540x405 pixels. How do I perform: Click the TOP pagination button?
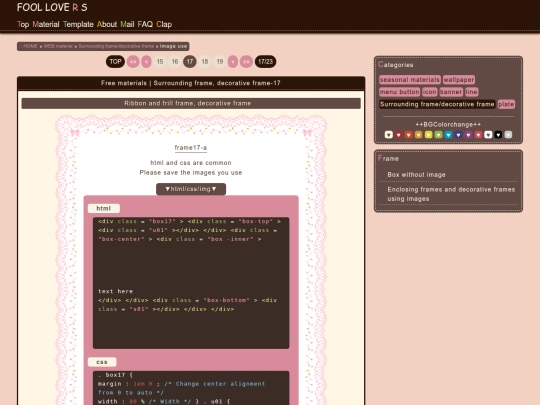click(115, 62)
